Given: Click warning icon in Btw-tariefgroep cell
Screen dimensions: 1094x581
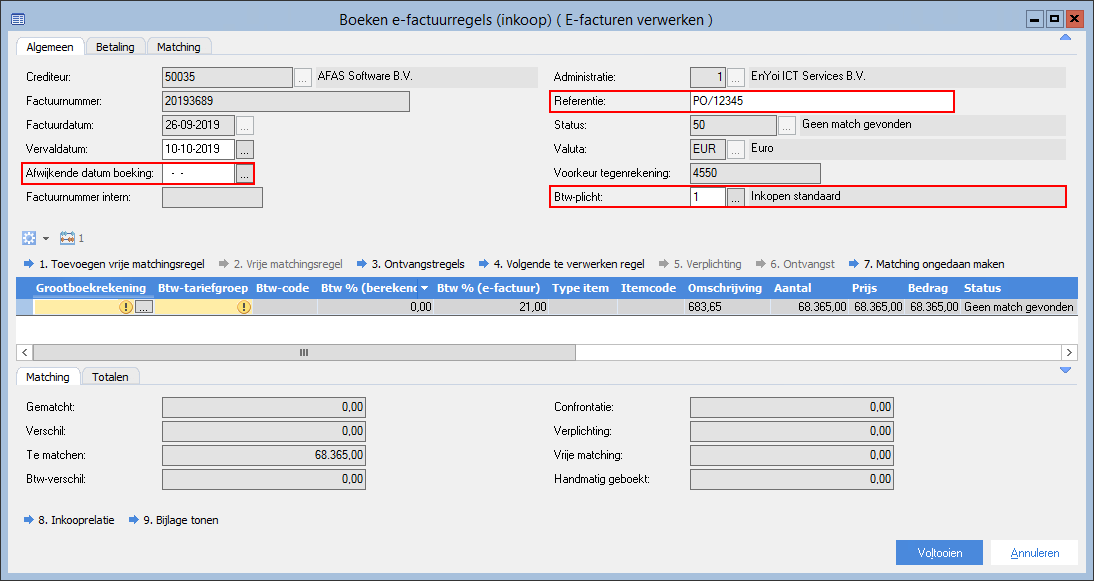Looking at the screenshot, I should (x=243, y=307).
